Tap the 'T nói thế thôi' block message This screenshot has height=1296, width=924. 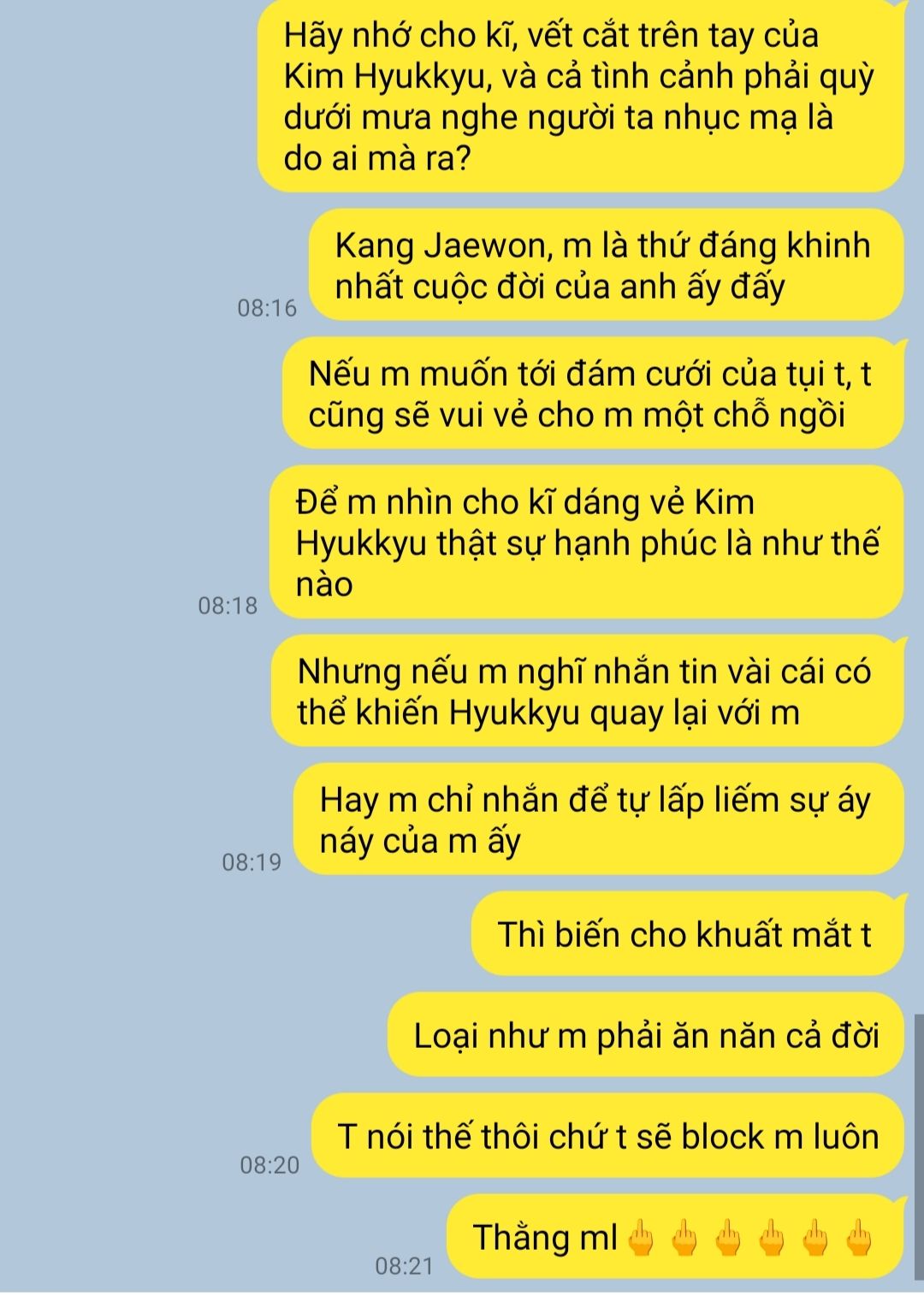pos(608,1136)
